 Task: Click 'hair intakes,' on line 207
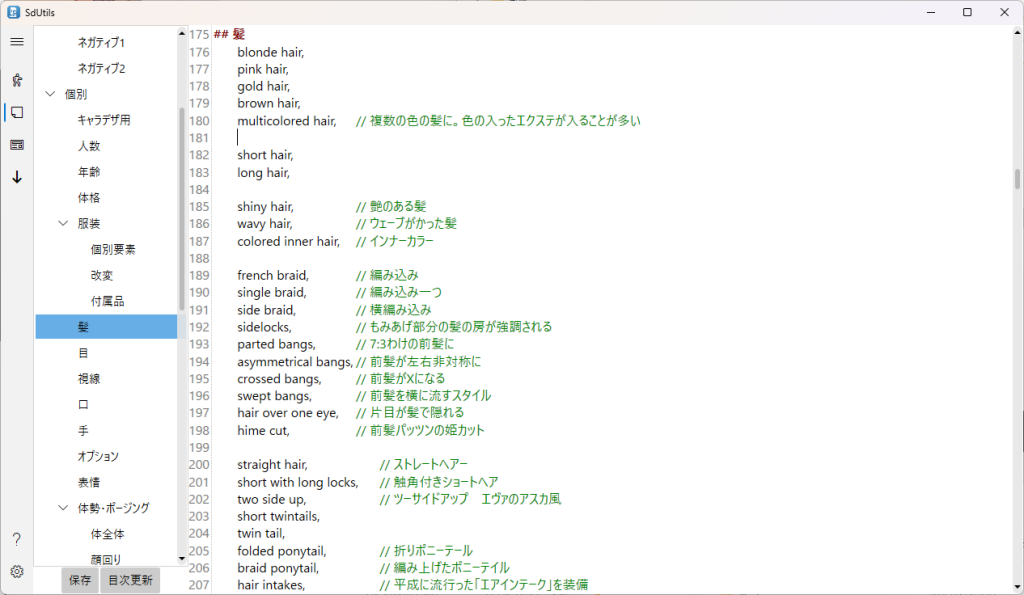[x=271, y=585]
